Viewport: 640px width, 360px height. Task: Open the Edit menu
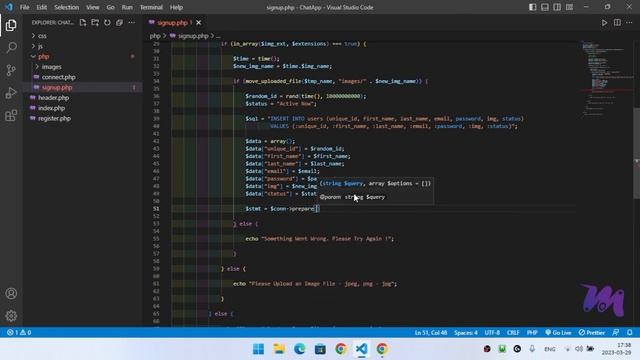pos(41,7)
